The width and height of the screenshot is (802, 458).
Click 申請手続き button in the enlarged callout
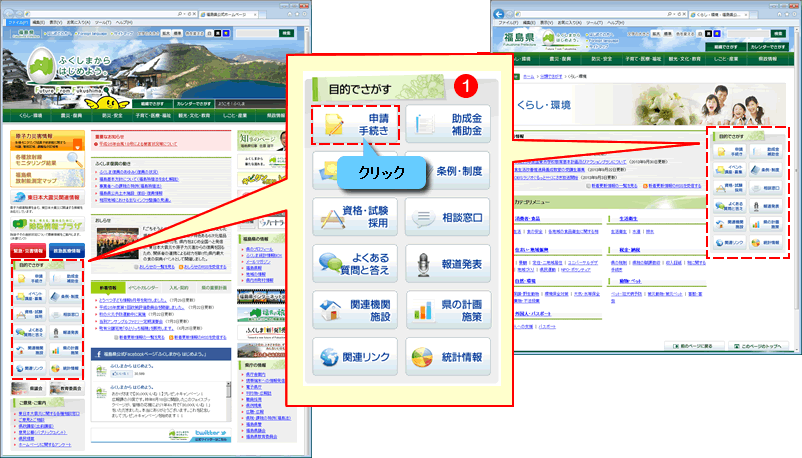[x=354, y=125]
